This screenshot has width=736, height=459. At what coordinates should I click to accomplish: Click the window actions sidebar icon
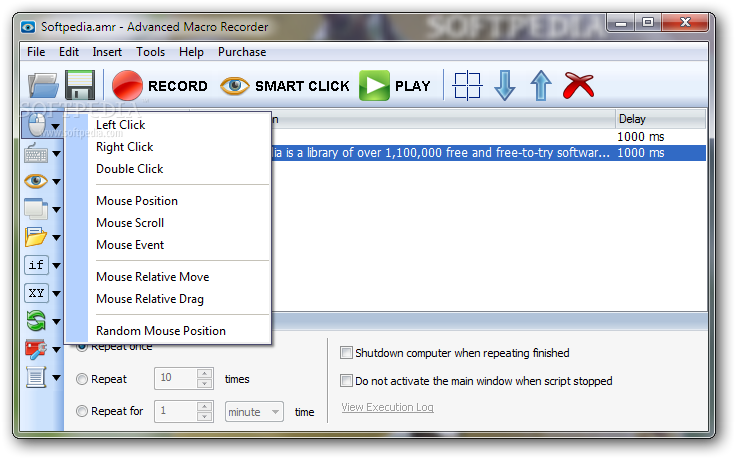point(36,209)
